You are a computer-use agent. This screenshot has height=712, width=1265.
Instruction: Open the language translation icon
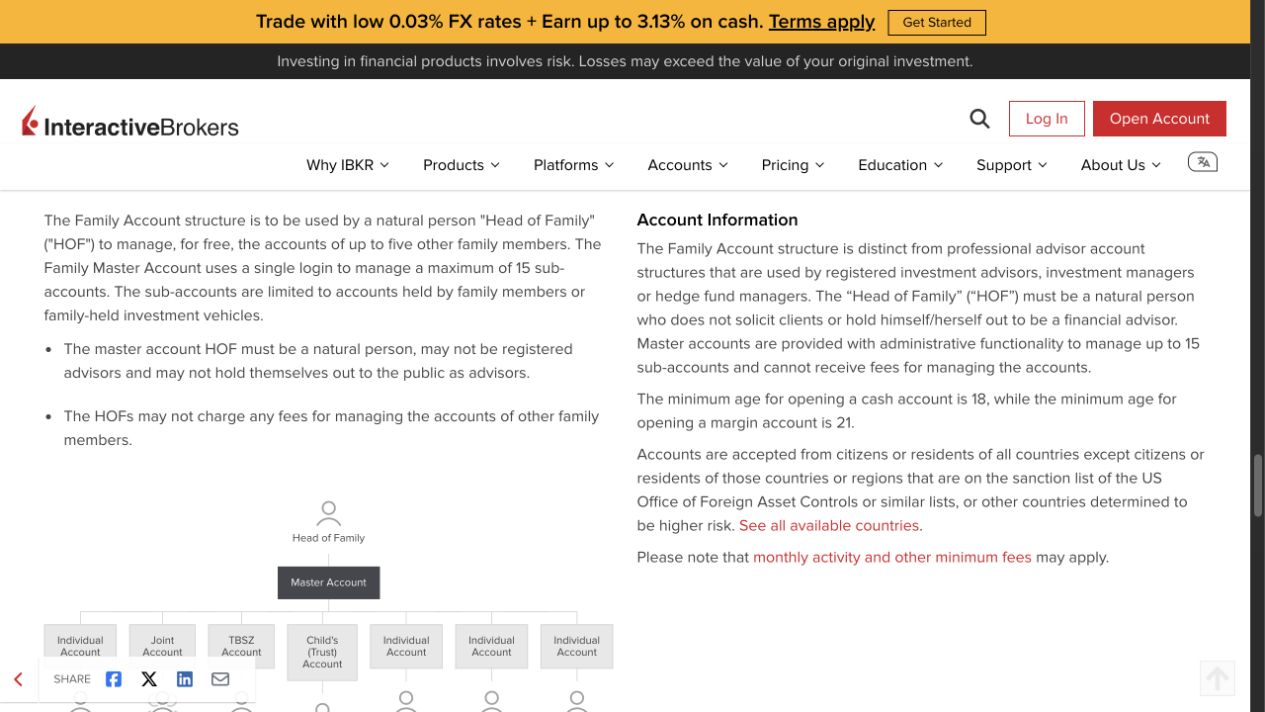pyautogui.click(x=1202, y=162)
